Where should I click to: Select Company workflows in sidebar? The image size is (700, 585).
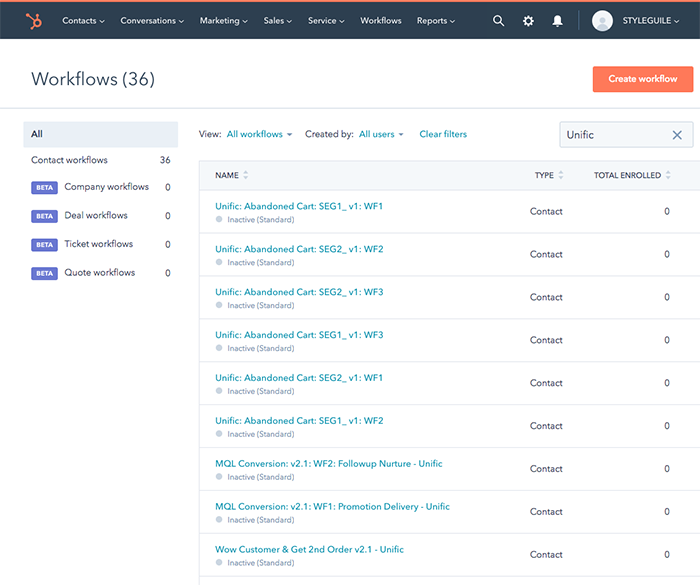pos(106,187)
